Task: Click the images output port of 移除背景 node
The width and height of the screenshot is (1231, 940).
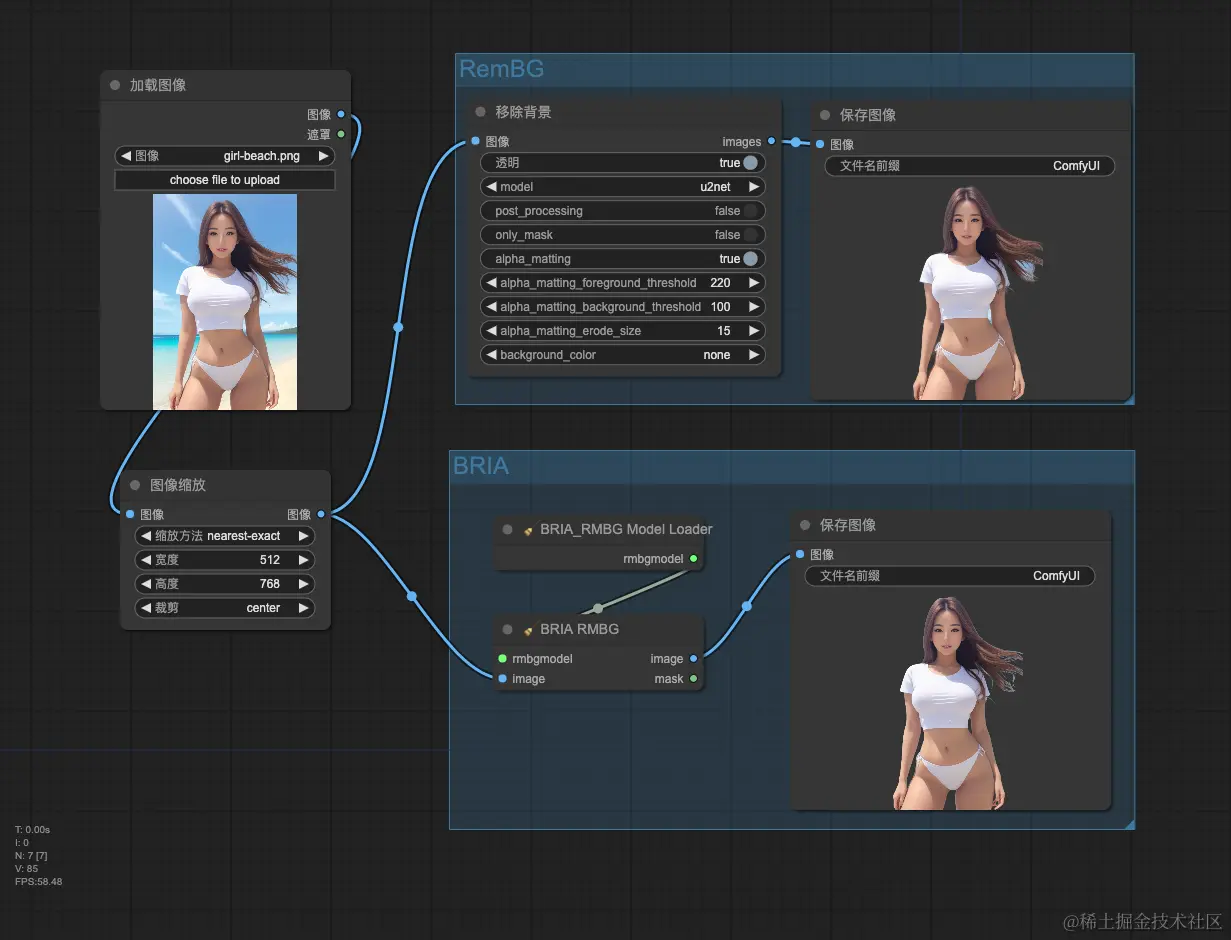Action: coord(771,141)
